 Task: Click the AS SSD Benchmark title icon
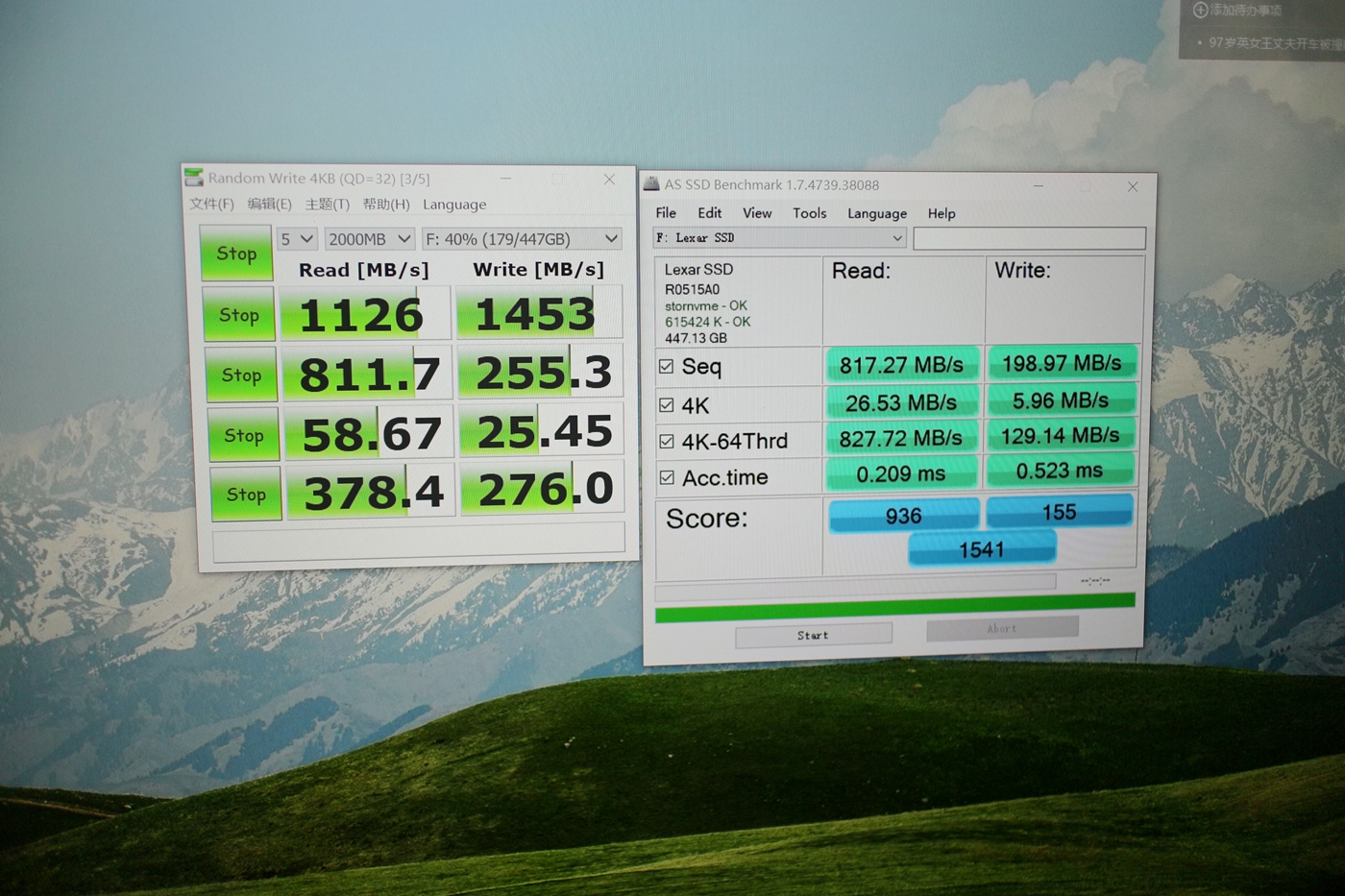651,184
